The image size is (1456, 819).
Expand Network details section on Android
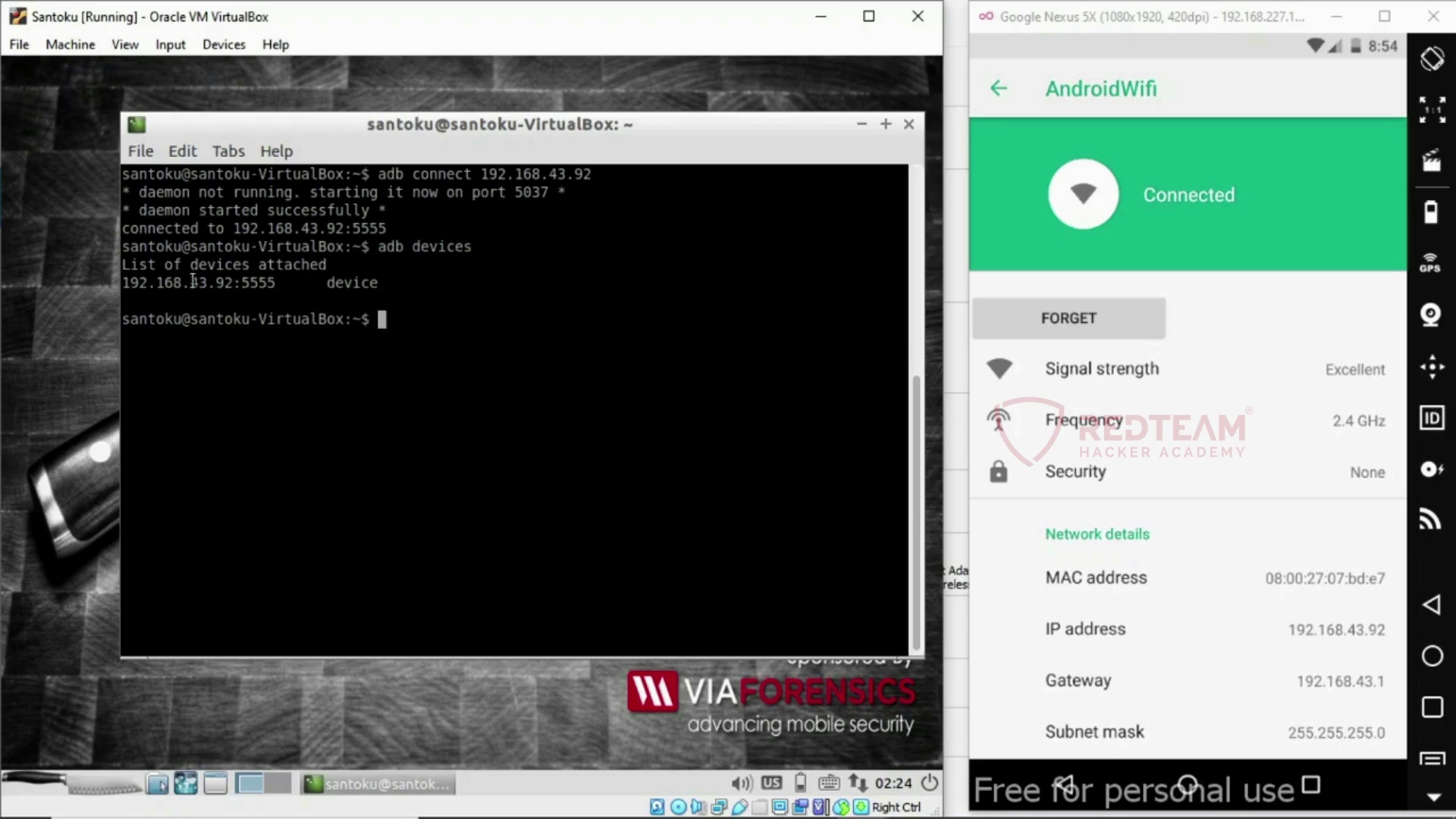[1097, 533]
